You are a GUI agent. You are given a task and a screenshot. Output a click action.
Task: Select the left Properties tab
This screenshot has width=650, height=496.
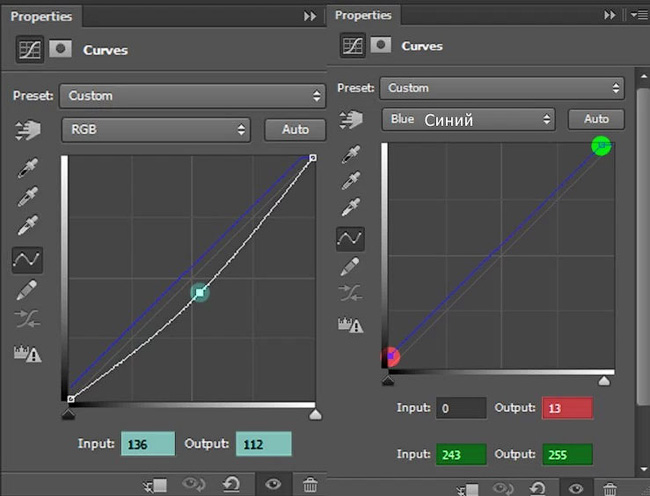pos(41,16)
